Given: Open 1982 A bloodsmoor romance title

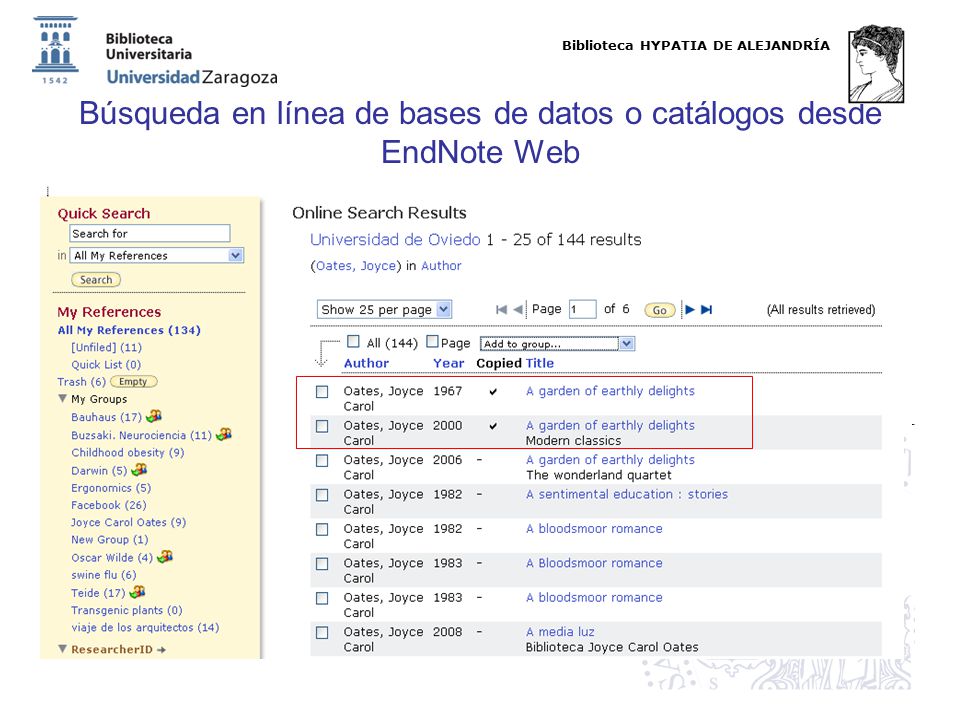Looking at the screenshot, I should click(x=594, y=528).
